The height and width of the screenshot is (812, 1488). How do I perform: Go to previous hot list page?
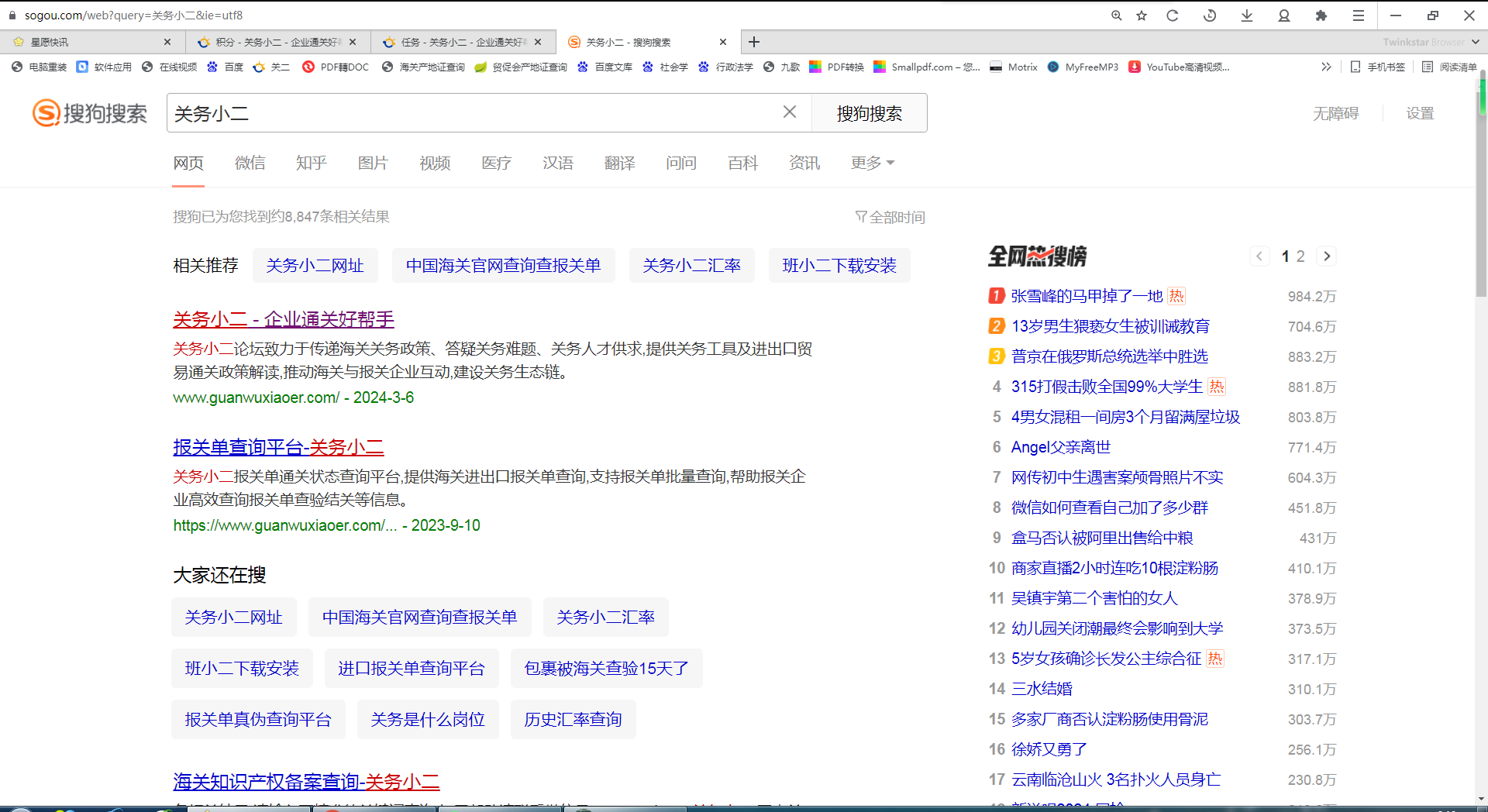1259,256
